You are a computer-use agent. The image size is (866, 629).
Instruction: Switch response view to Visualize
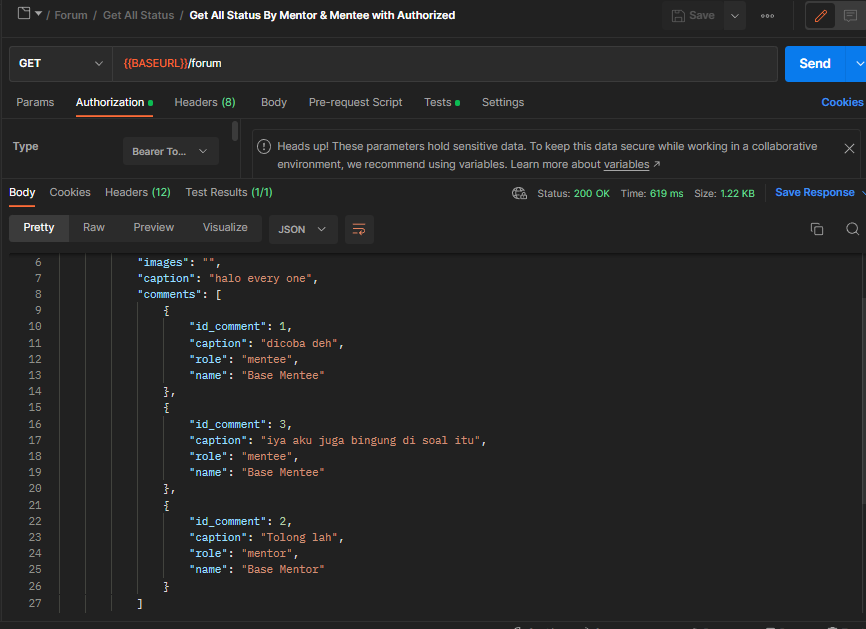(x=225, y=228)
